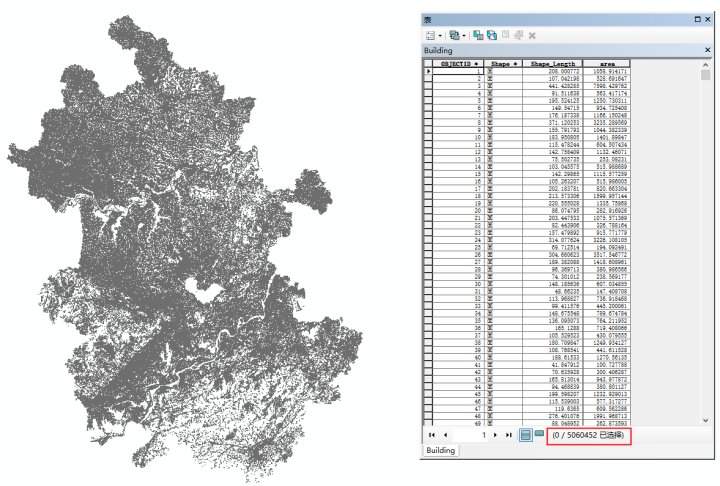Click the Zoom To Selected icon
720x486 pixels.
[518, 35]
